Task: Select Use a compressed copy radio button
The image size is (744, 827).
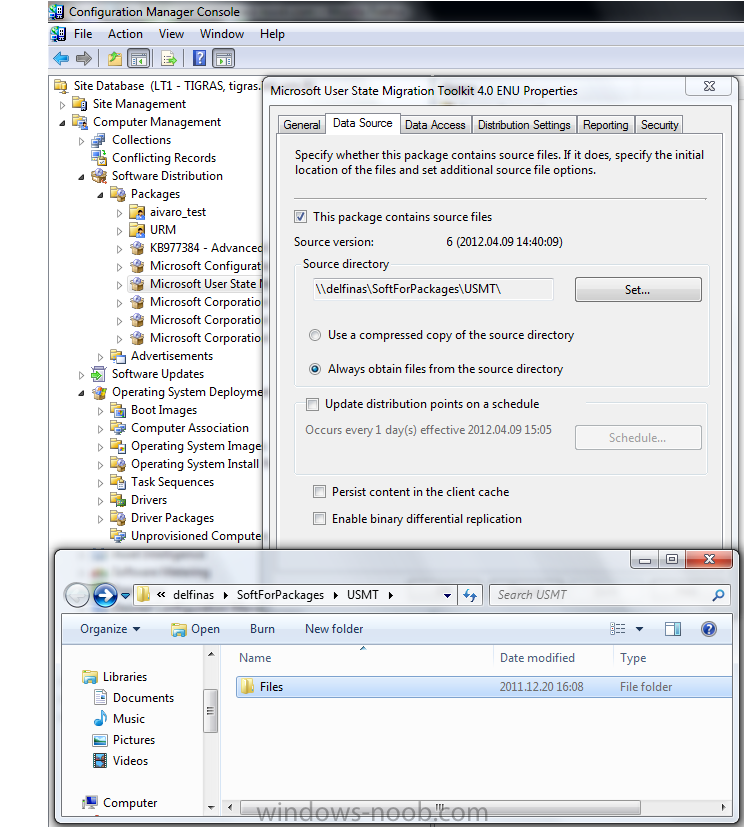Action: pos(315,335)
